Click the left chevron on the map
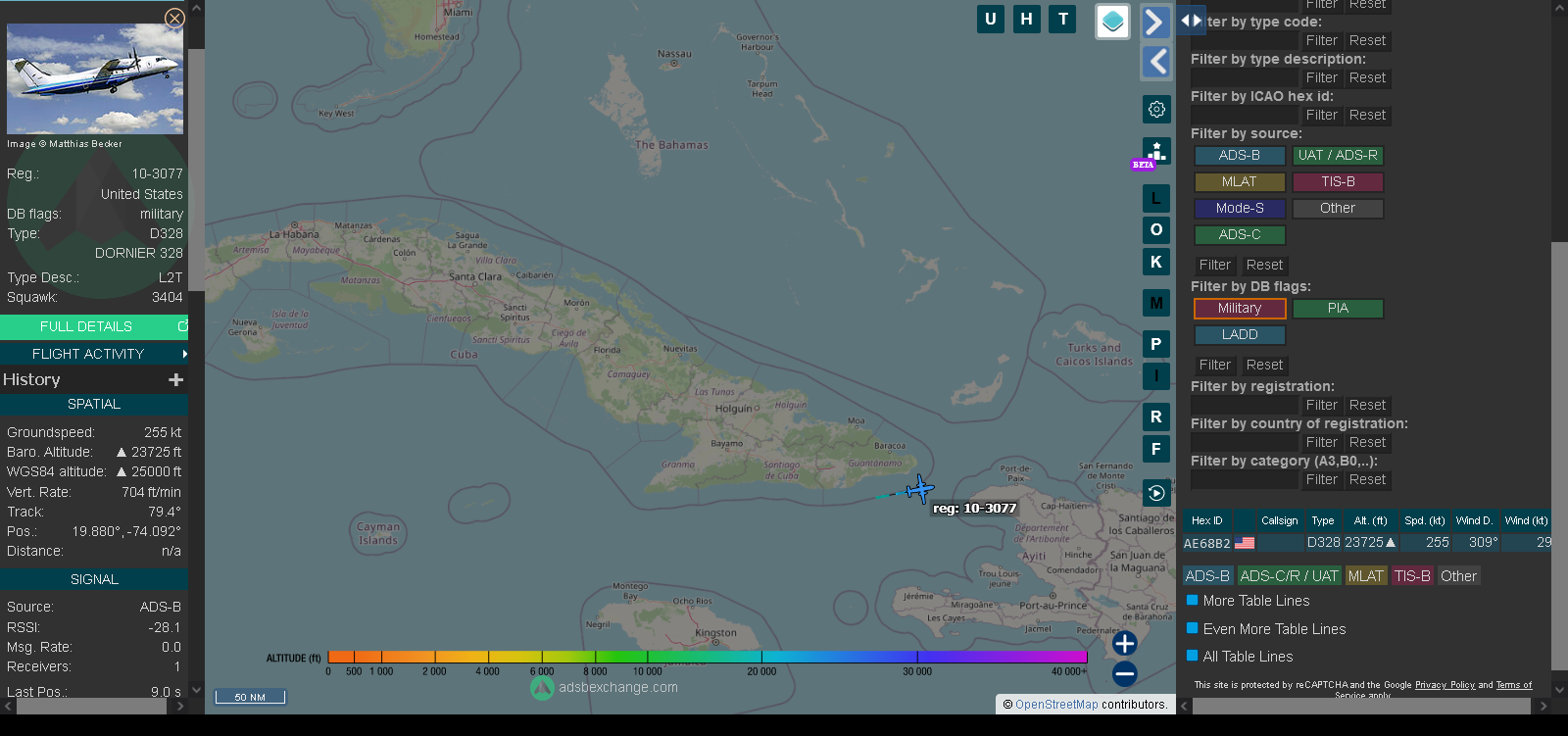This screenshot has width=1568, height=736. (x=1156, y=62)
